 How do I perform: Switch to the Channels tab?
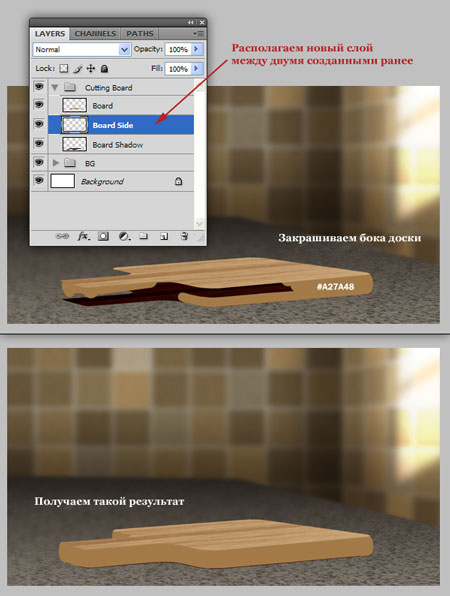point(95,33)
